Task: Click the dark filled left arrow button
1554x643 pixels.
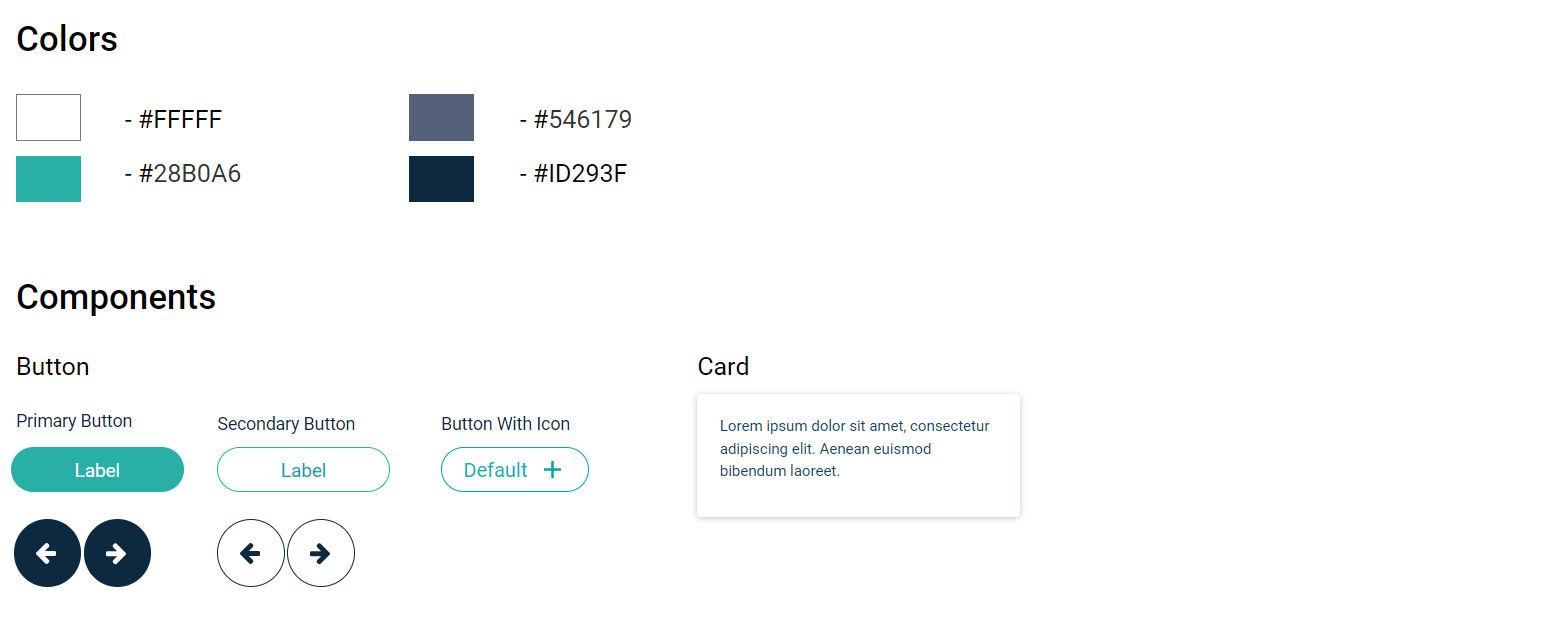Action: pyautogui.click(x=47, y=553)
